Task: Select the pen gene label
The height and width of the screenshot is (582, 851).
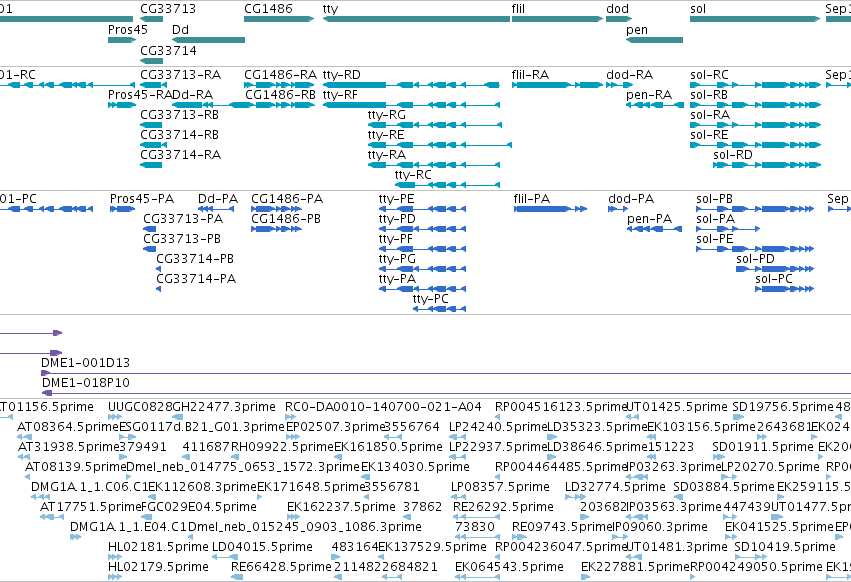Action: [637, 29]
